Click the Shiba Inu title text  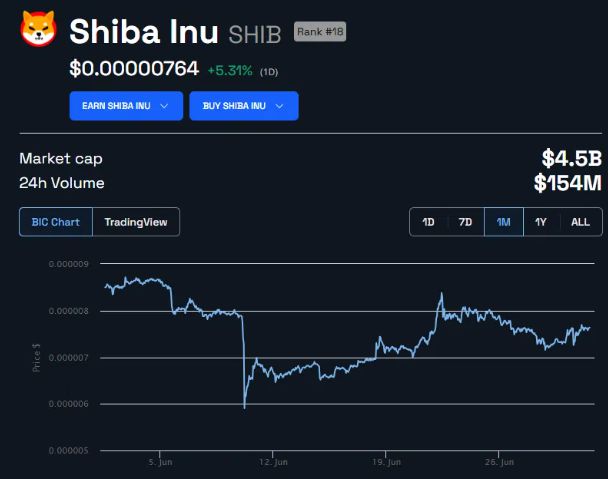(x=144, y=32)
